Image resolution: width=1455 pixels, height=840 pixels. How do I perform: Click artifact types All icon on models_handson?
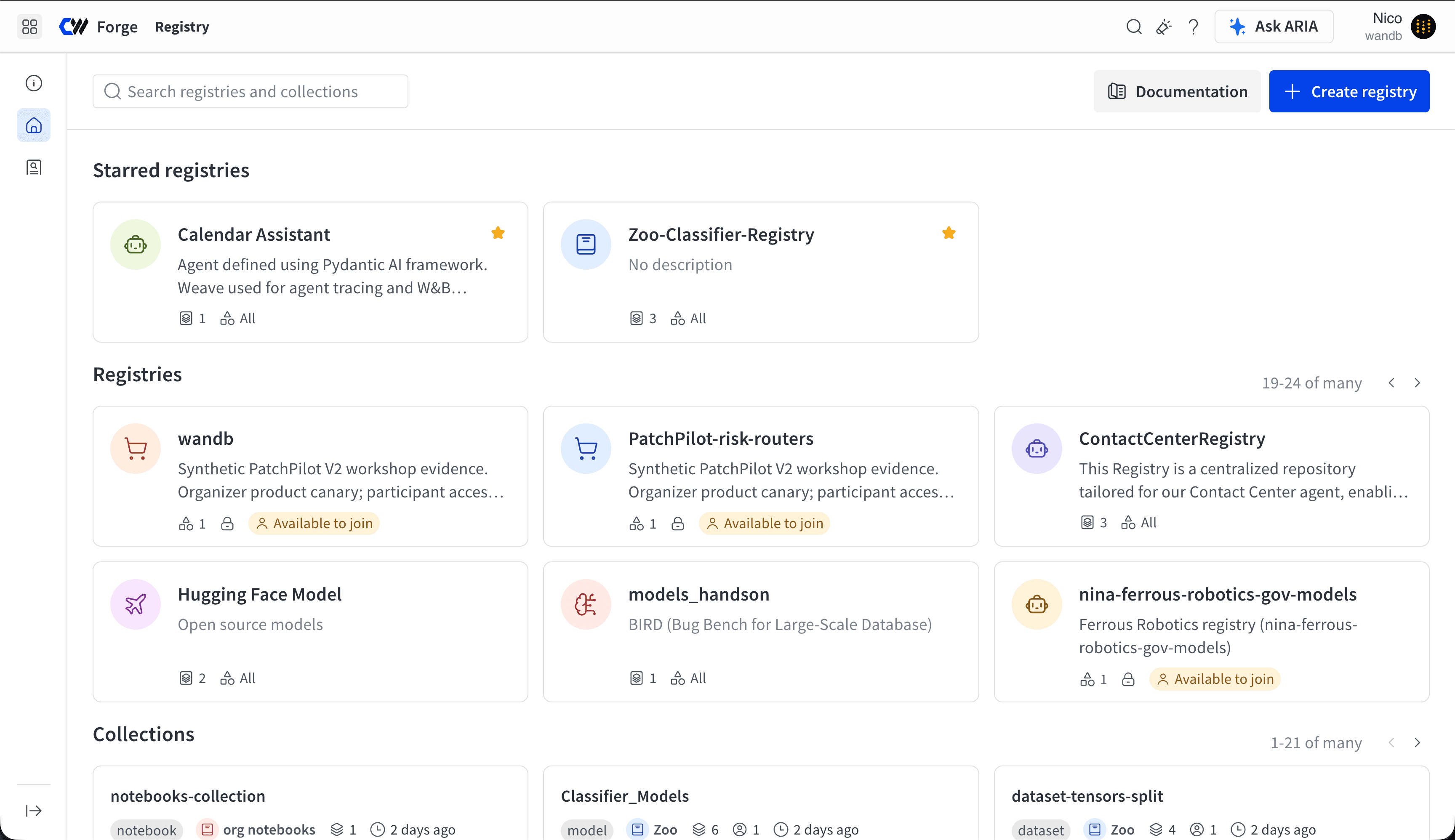coord(677,678)
